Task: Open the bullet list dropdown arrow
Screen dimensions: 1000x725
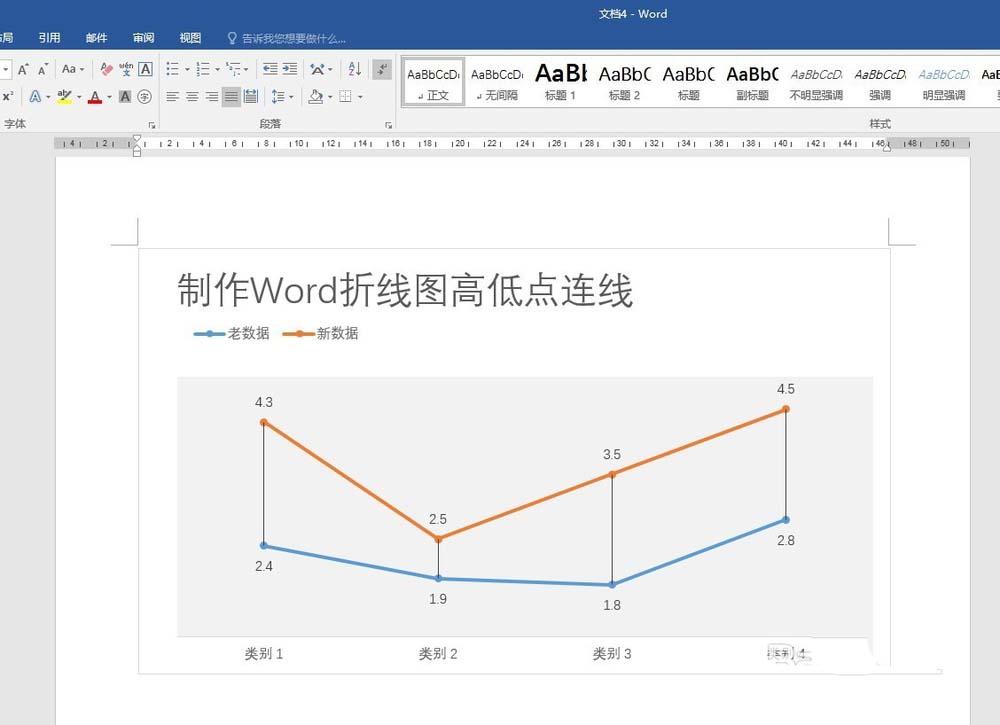Action: [x=187, y=69]
